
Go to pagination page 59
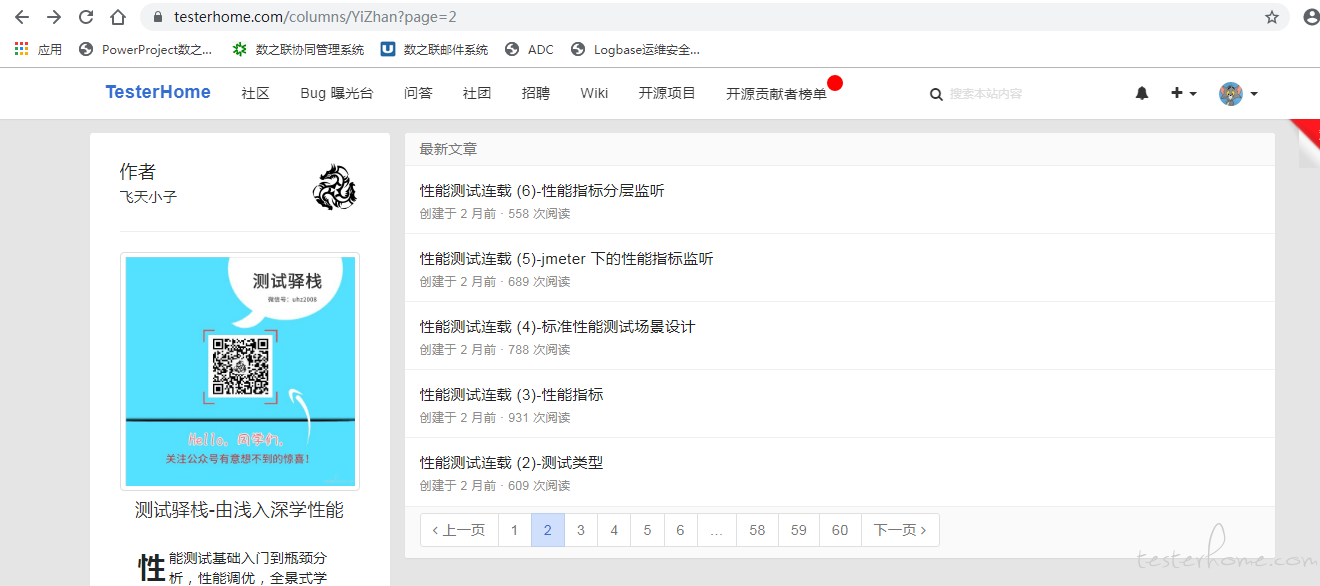(798, 530)
